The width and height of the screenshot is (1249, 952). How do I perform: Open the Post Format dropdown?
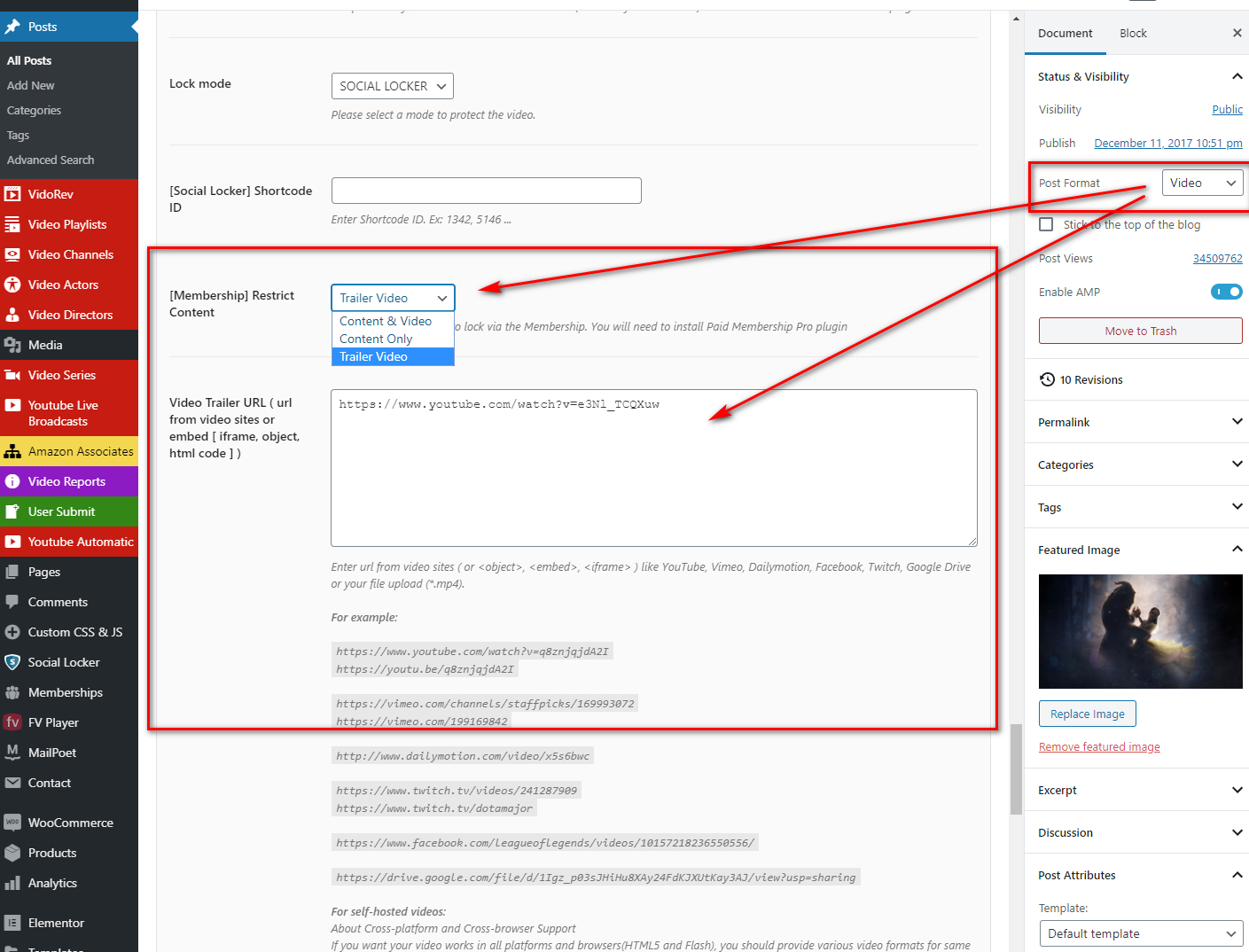coord(1202,183)
